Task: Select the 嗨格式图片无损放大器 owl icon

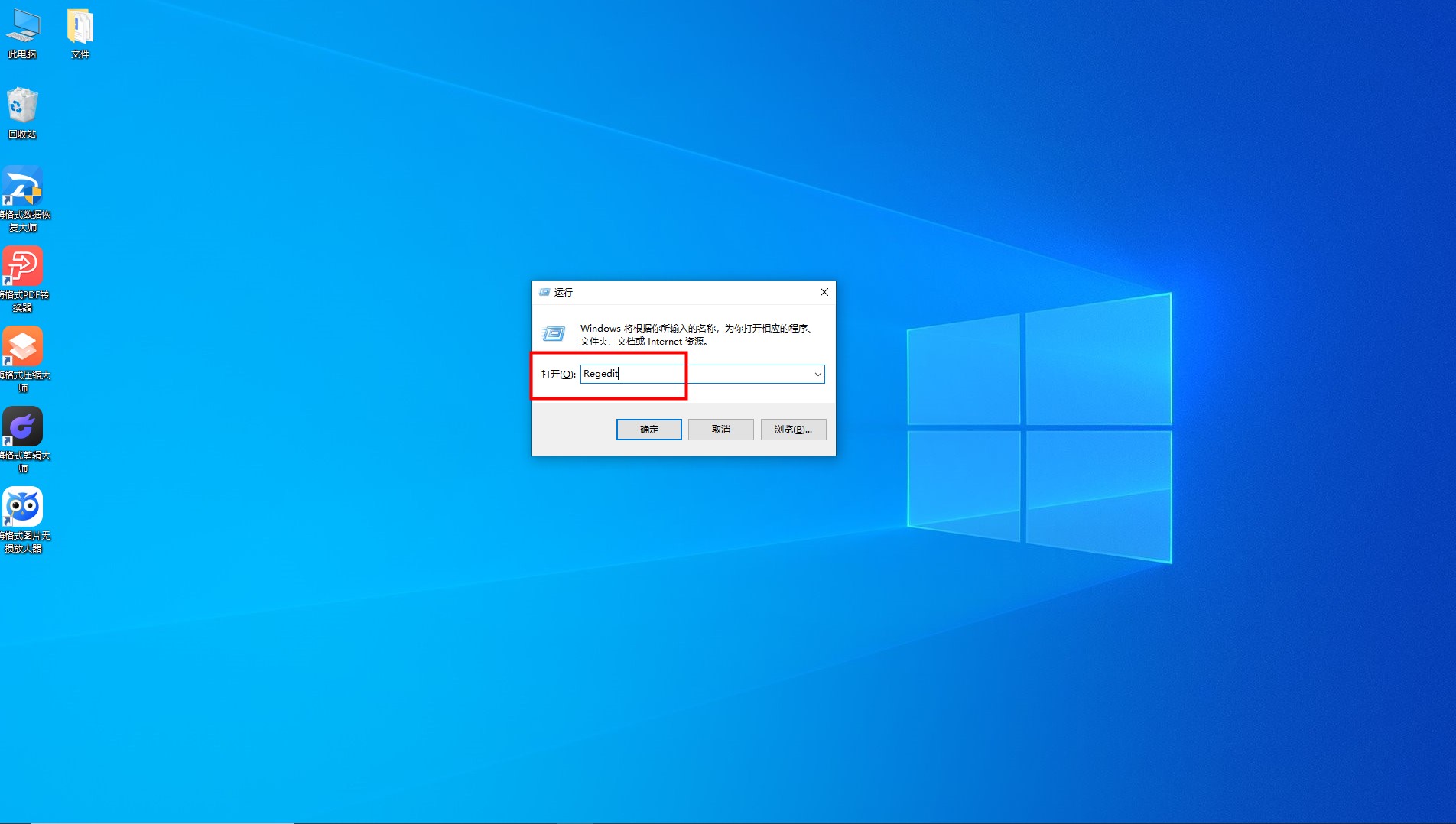Action: pos(22,508)
